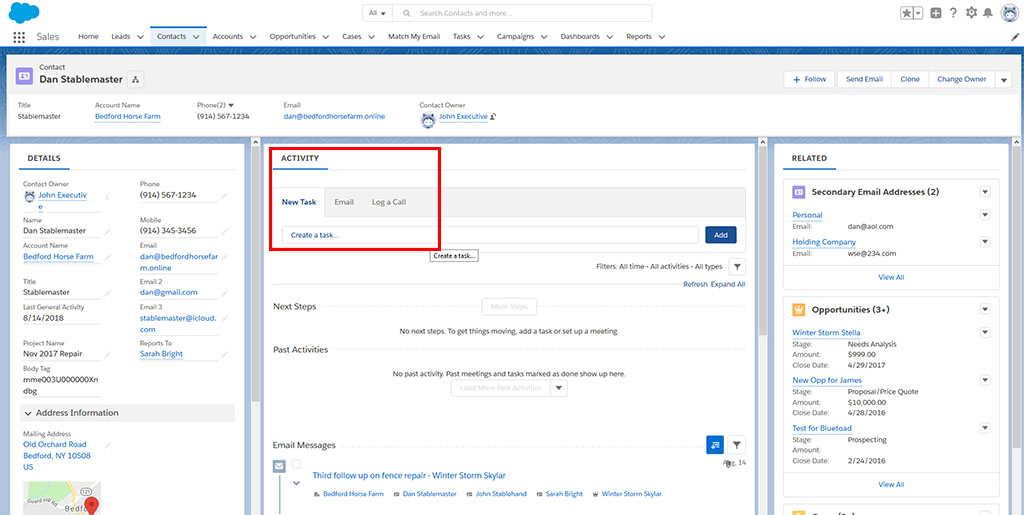Image resolution: width=1024 pixels, height=515 pixels.
Task: Collapse the Address Information section
Action: click(x=27, y=413)
